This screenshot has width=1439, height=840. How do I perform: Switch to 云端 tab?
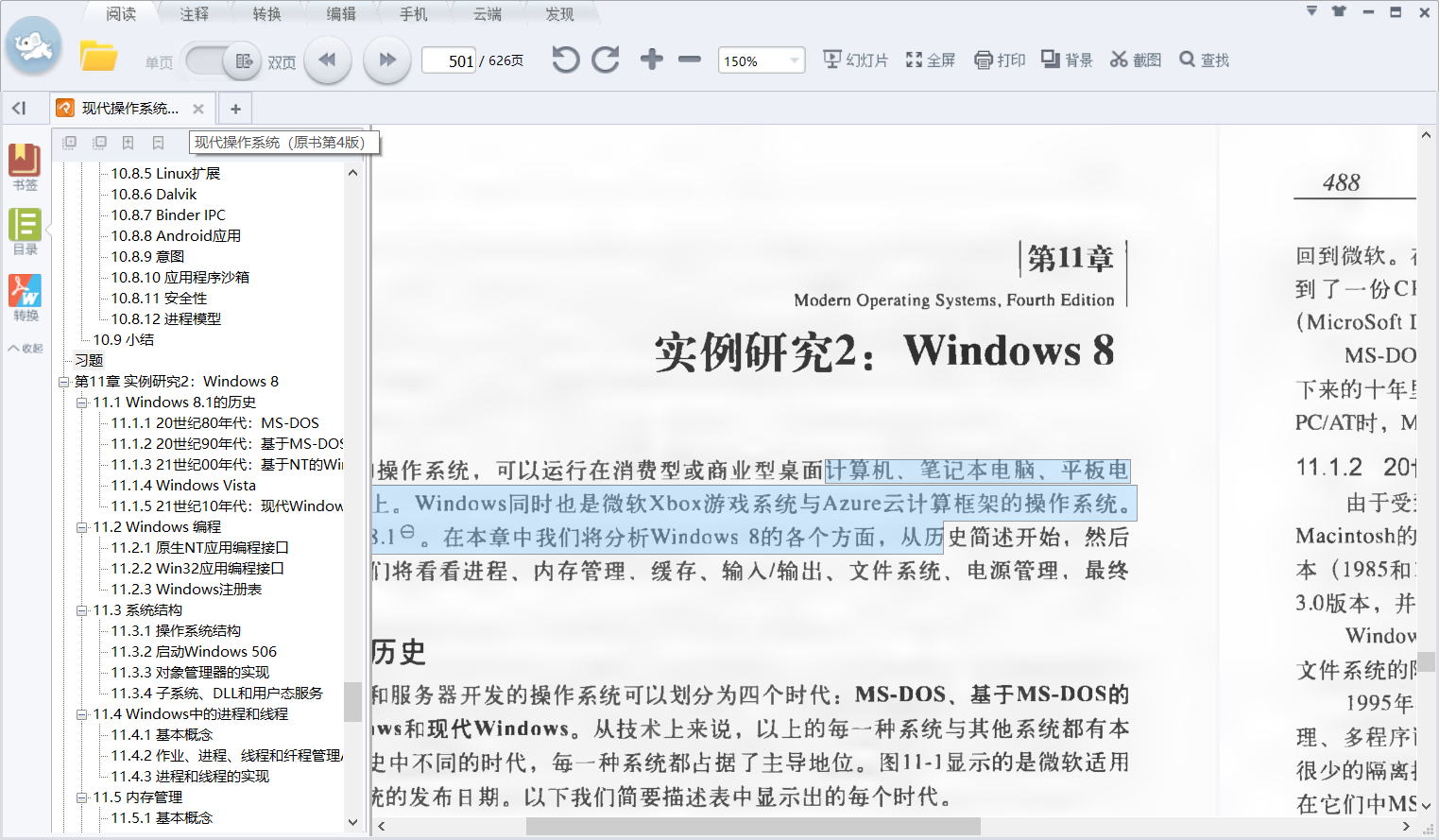tap(488, 13)
